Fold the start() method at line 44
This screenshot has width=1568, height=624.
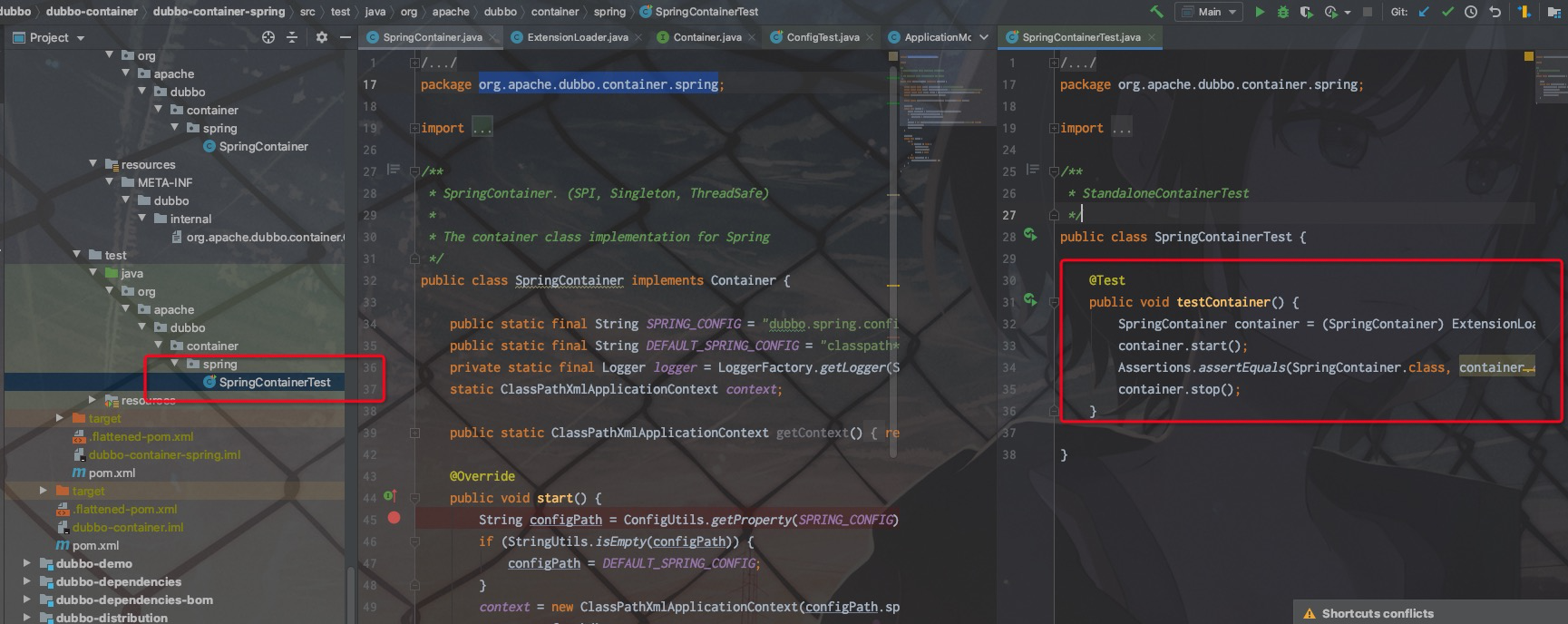(414, 498)
